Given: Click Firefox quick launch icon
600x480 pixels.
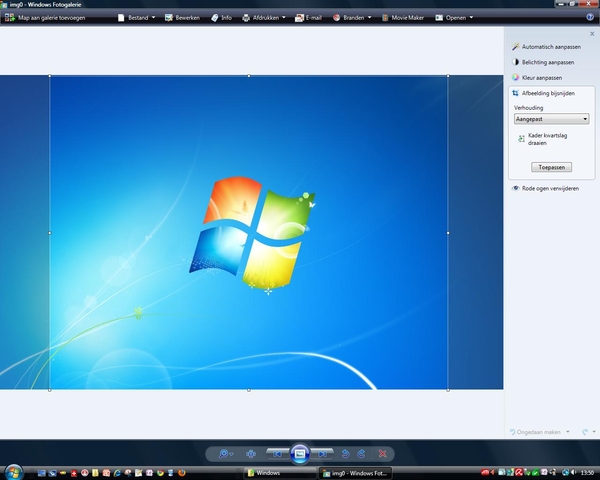Looking at the screenshot, I should coord(182,473).
